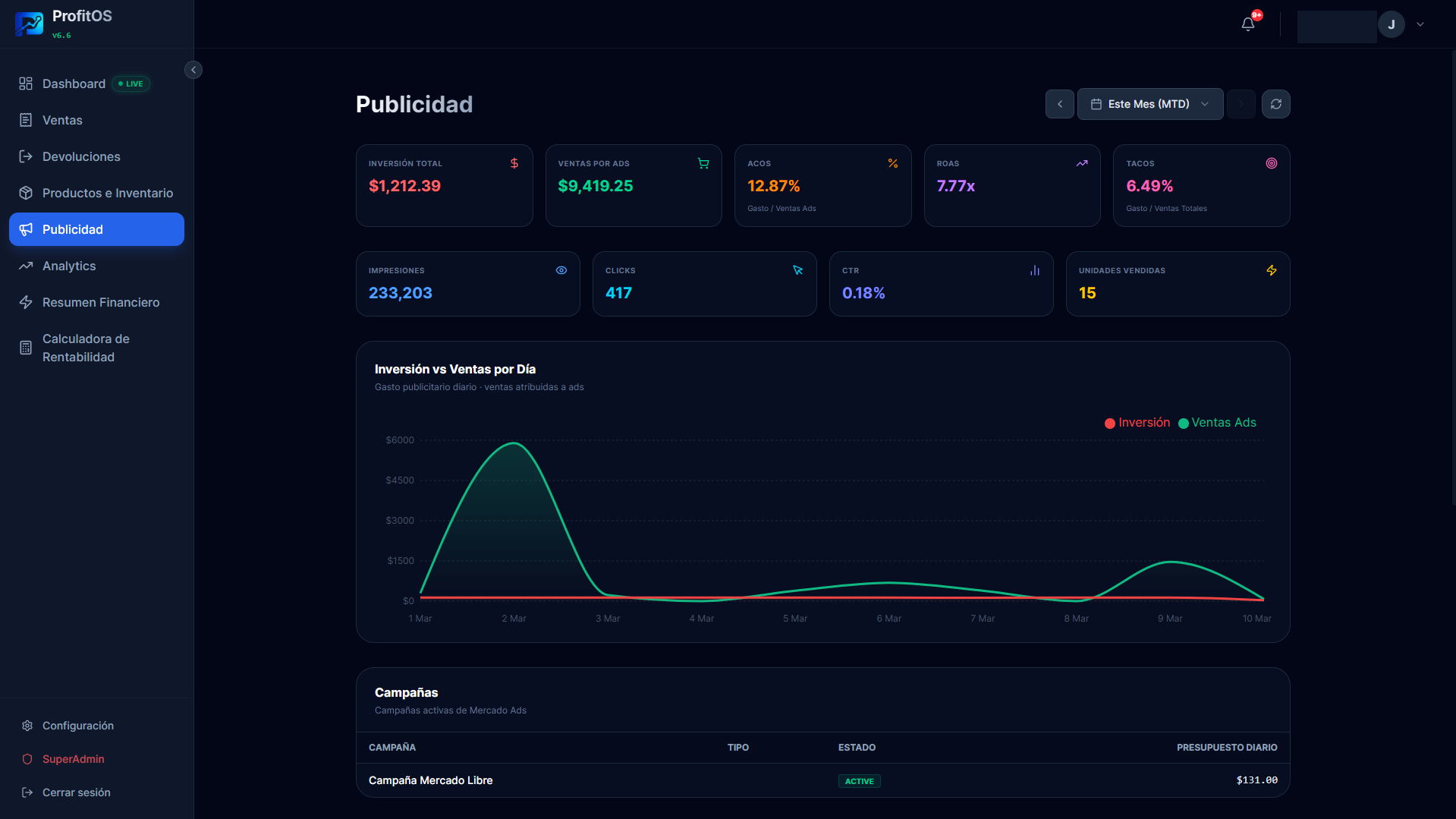This screenshot has height=819, width=1456.
Task: Open the notifications bell
Action: coord(1248,24)
